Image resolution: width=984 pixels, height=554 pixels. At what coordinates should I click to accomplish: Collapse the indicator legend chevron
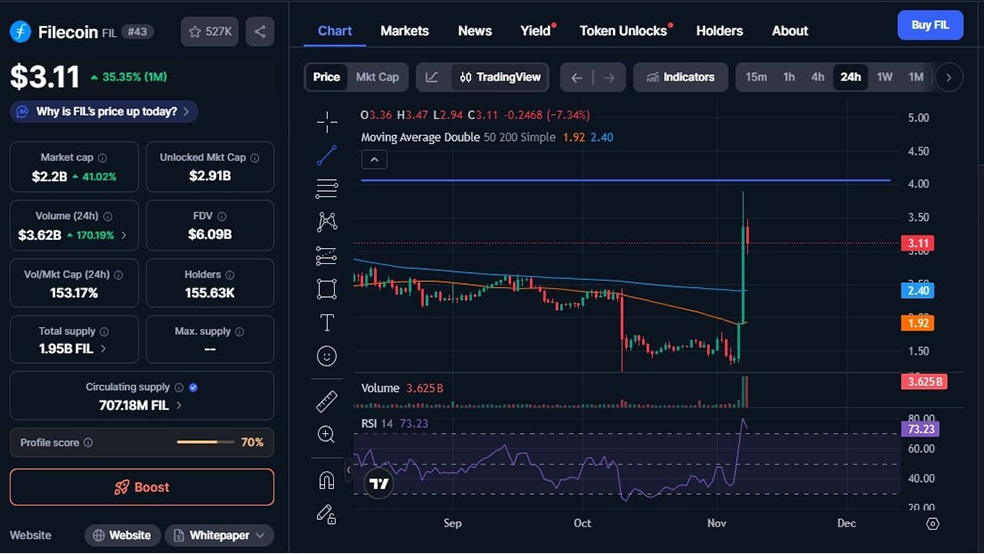373,160
